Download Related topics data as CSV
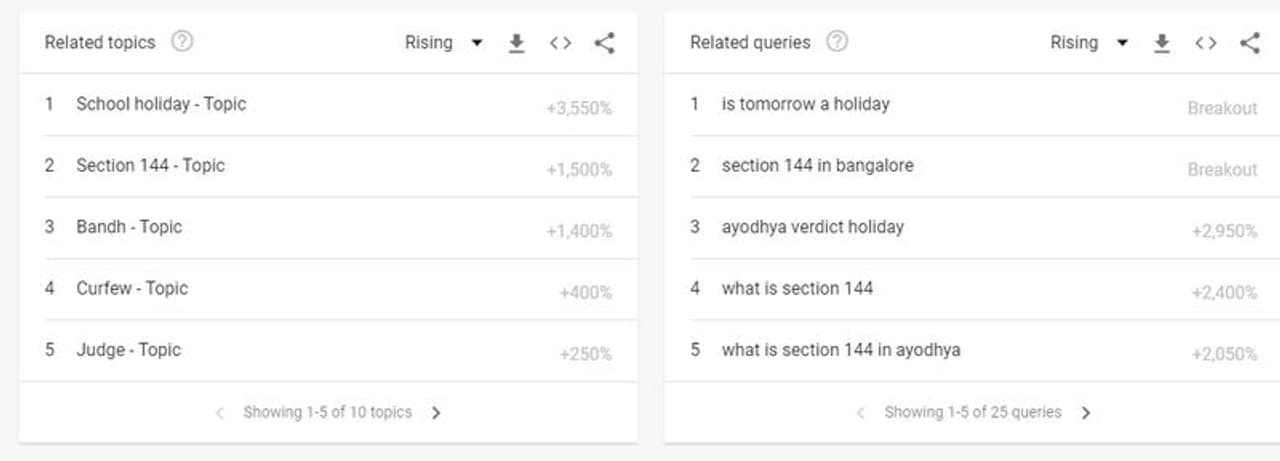 coord(516,43)
